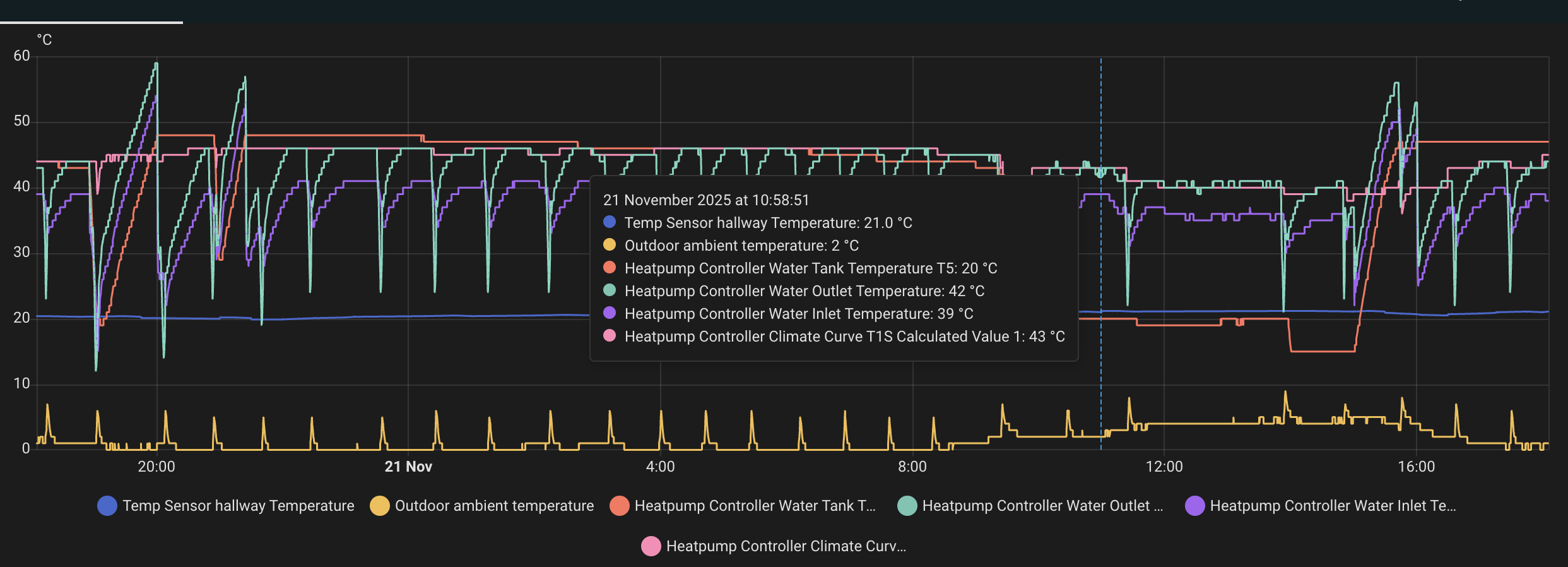The height and width of the screenshot is (567, 1568).
Task: Click tooltip row Water Outlet Temperature: 42 °C
Action: 804,291
